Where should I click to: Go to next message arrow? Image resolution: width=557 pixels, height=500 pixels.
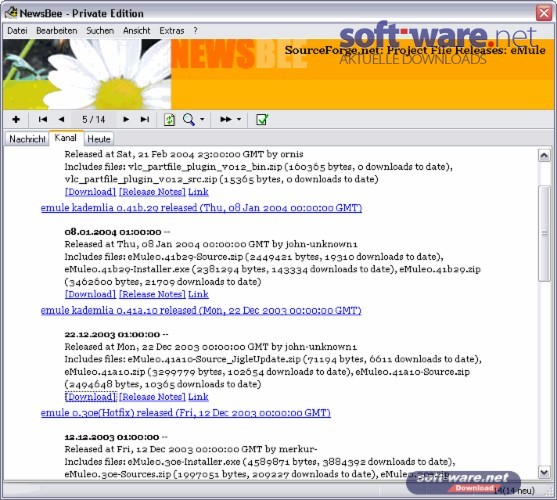click(126, 119)
